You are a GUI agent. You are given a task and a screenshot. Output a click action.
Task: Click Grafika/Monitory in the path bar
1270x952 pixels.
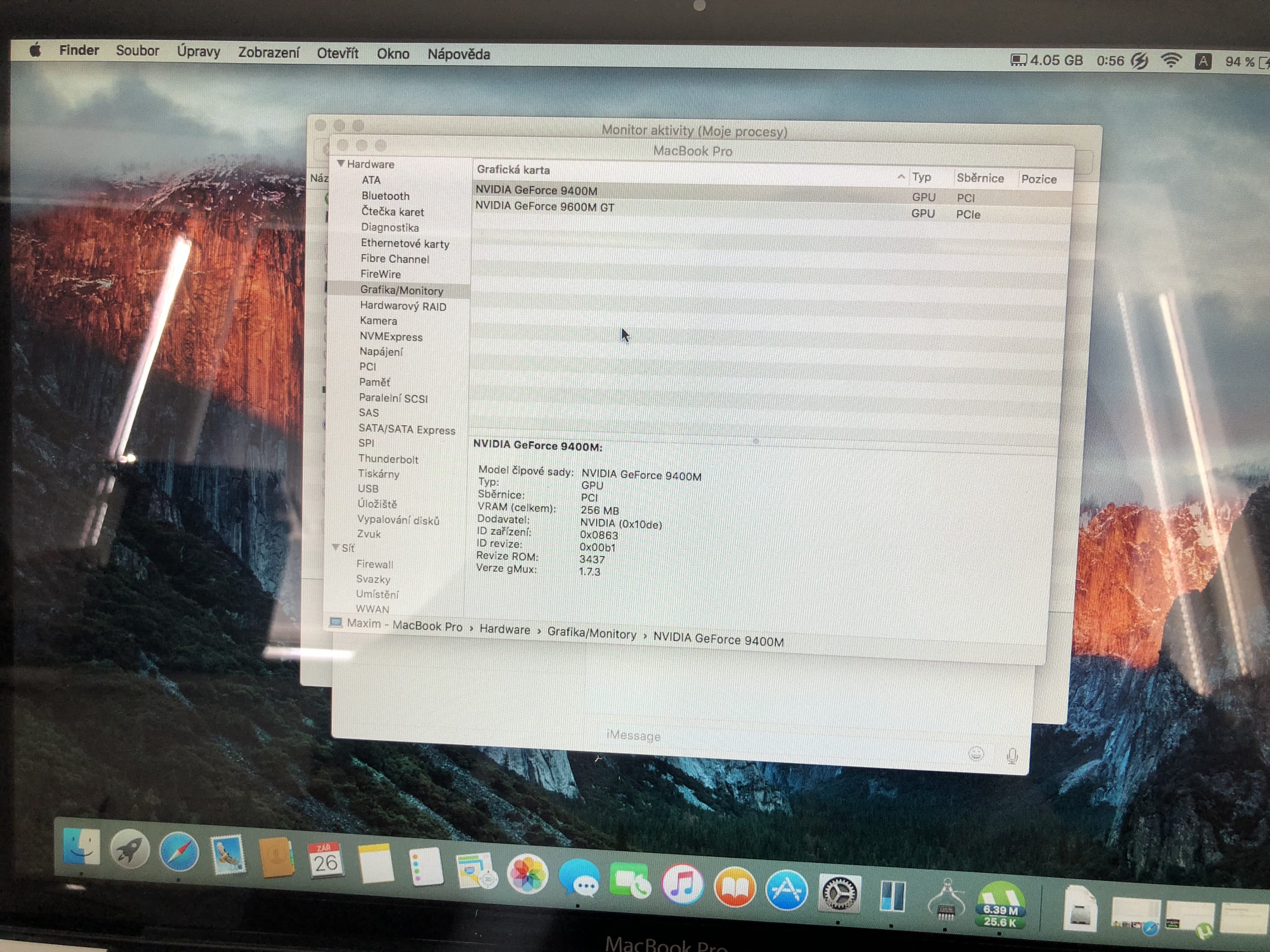coord(591,633)
